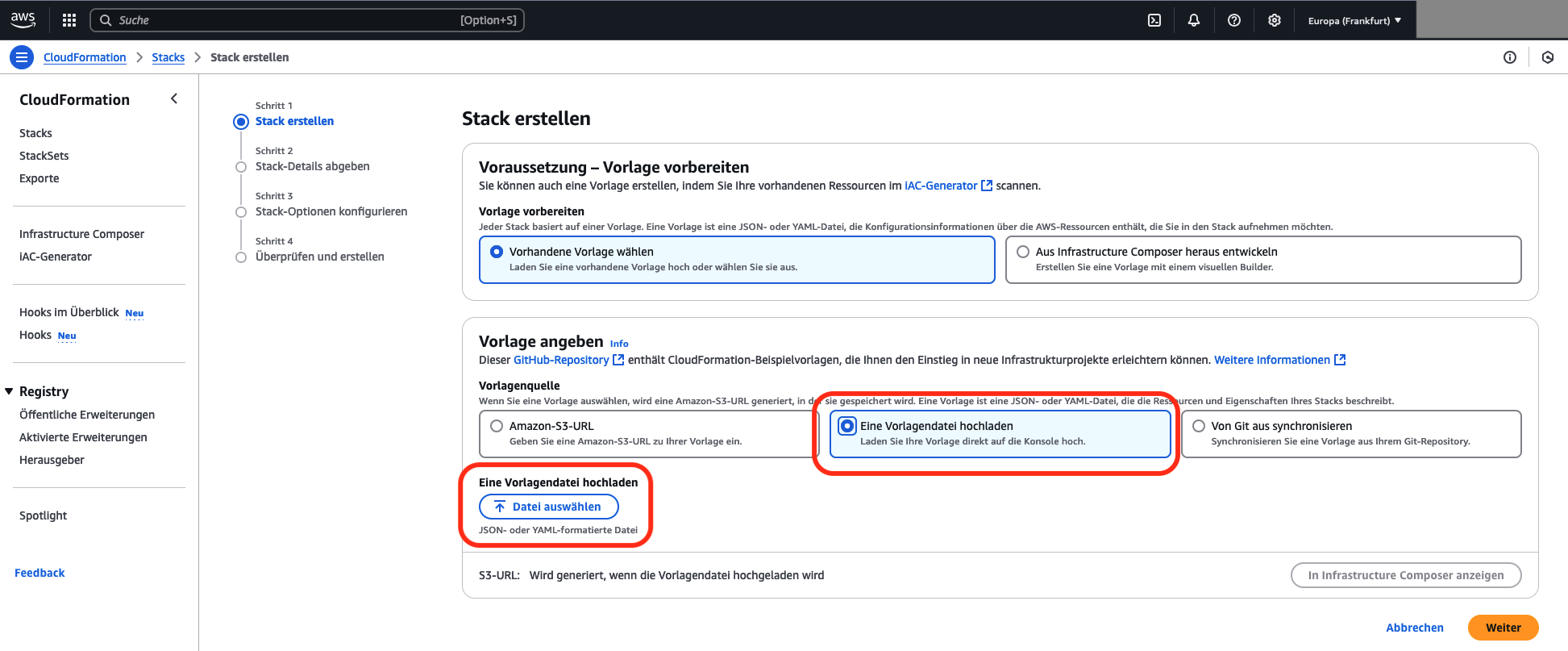Click step 1 'Stack erstellen' in the wizard
This screenshot has width=1568, height=651.
pyautogui.click(x=294, y=121)
